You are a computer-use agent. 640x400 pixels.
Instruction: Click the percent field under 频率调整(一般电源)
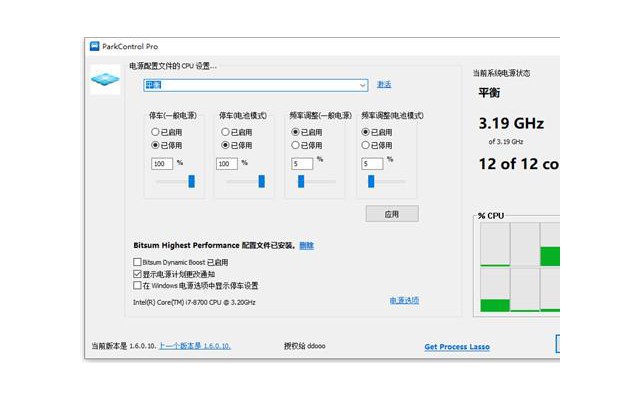coord(302,164)
